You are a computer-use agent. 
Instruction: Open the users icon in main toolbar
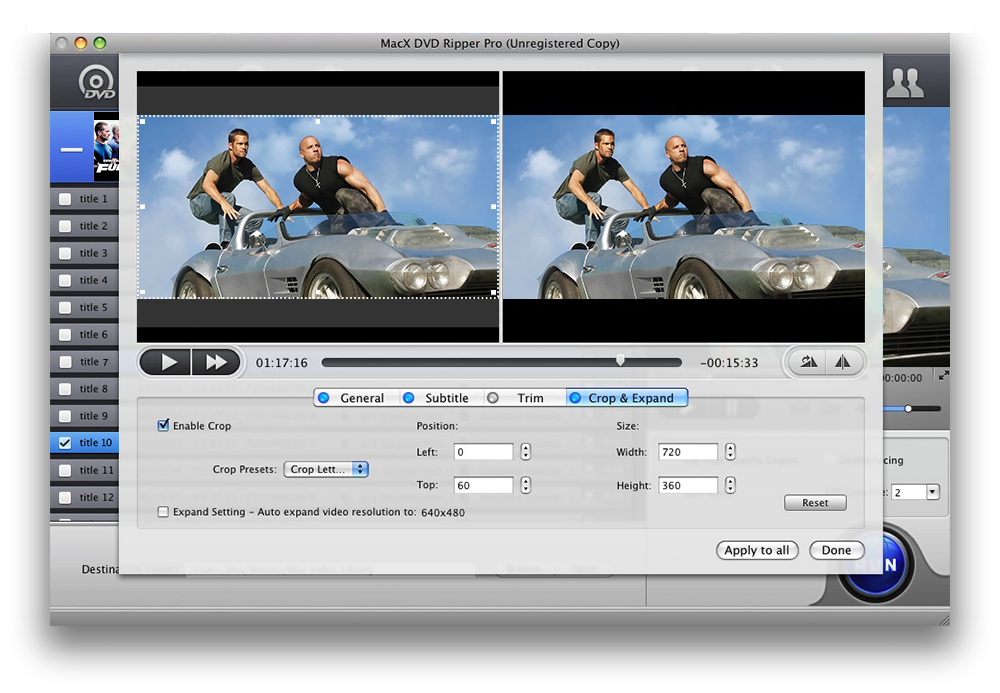pos(904,83)
